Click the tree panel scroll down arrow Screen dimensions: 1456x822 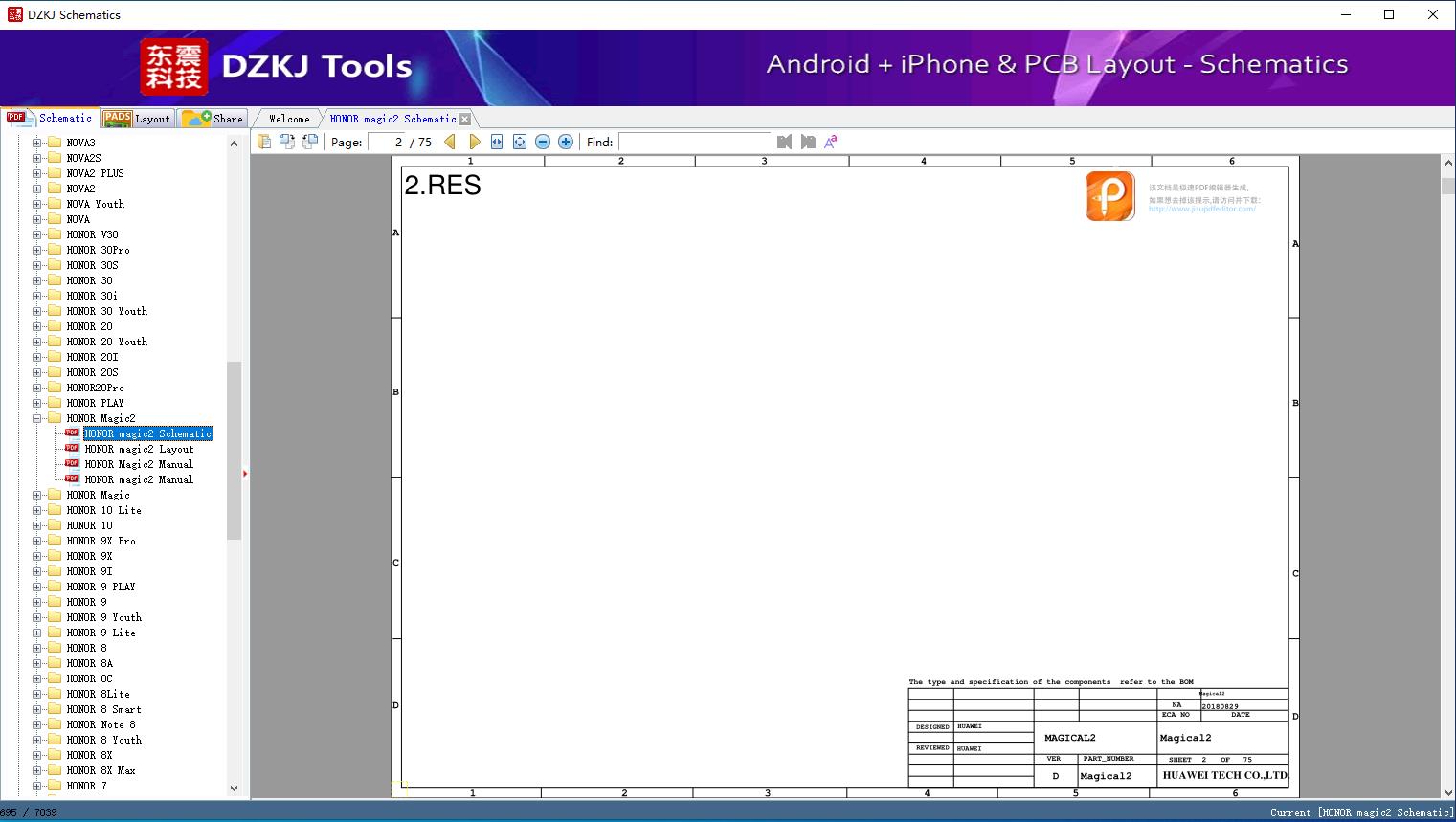(234, 789)
